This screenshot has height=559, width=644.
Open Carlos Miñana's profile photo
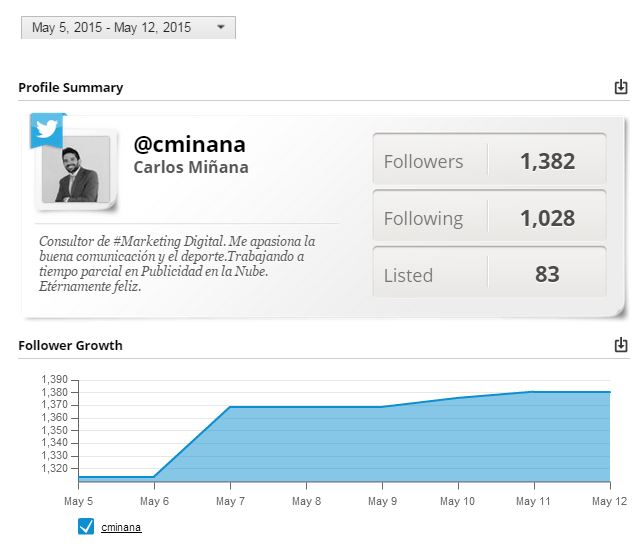76,169
